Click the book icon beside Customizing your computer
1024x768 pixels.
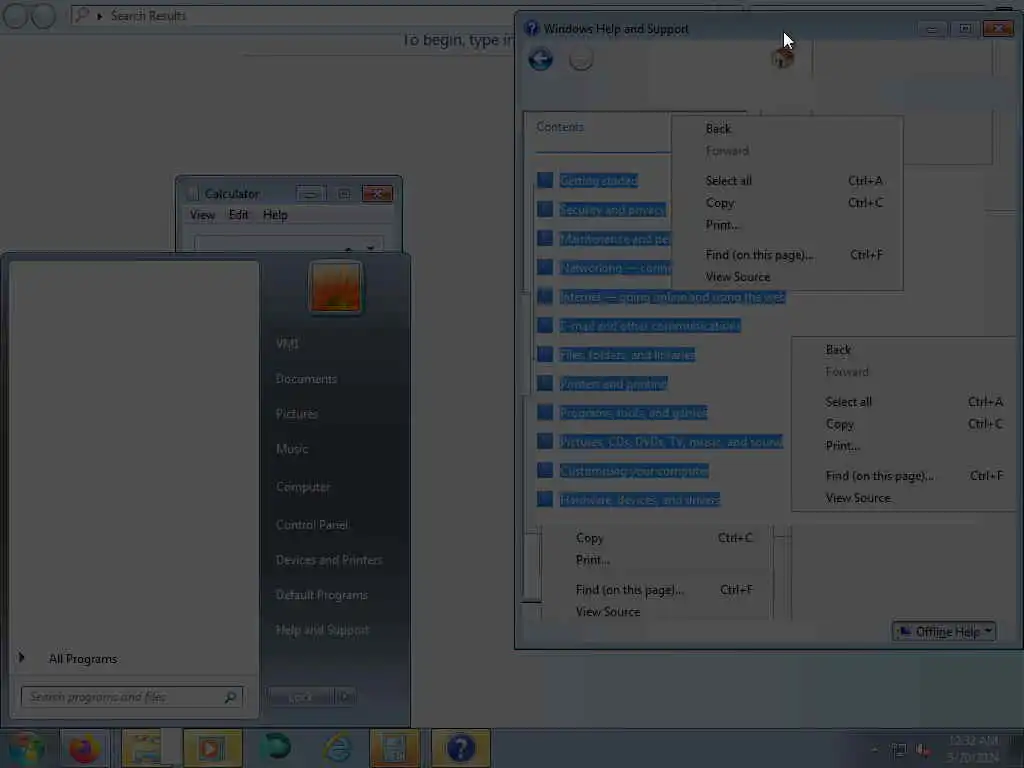545,470
